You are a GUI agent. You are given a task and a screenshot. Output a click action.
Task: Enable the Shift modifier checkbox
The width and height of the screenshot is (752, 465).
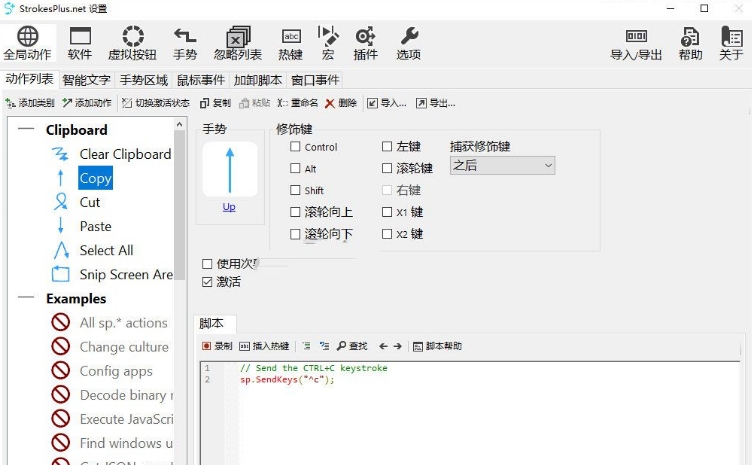click(295, 190)
